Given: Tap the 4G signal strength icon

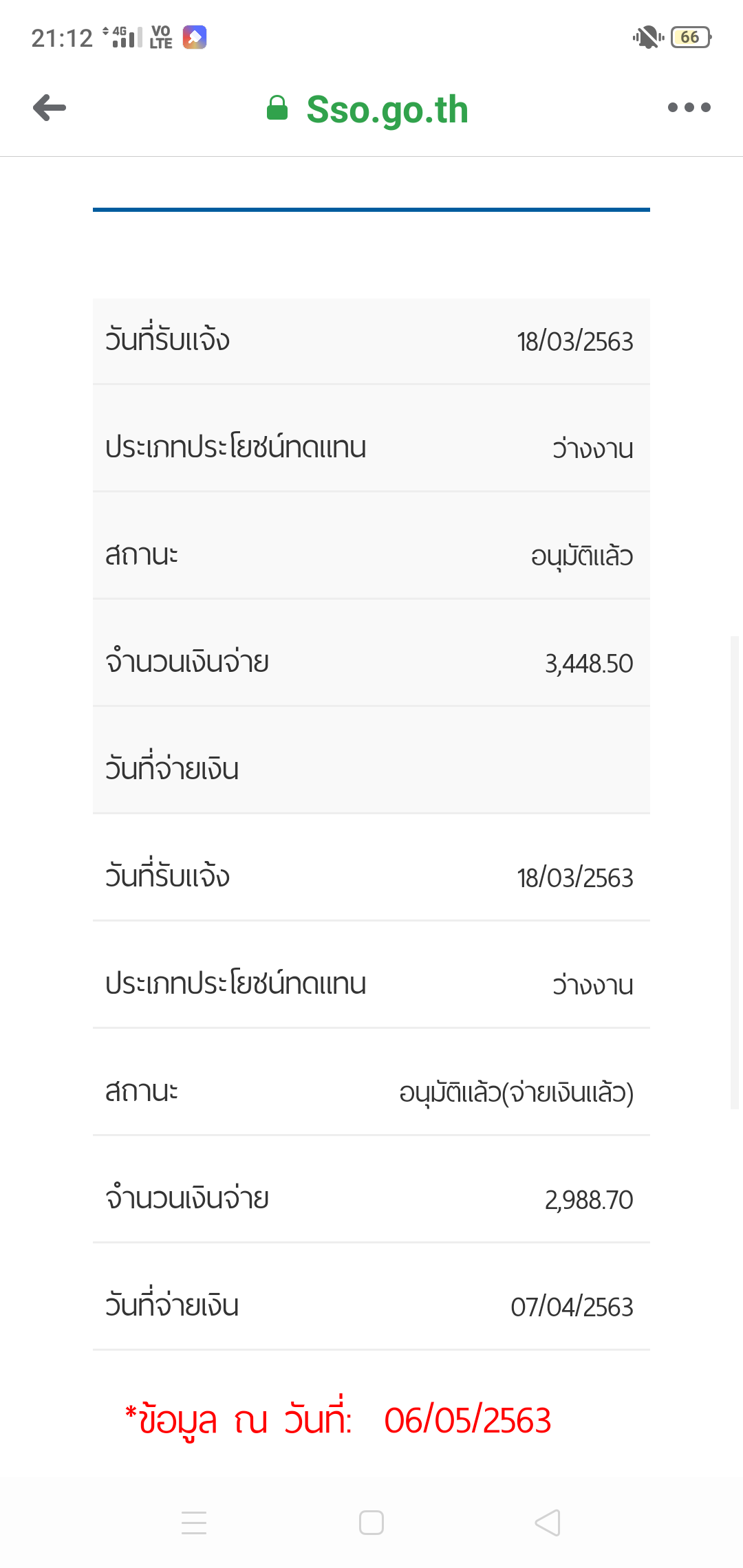Looking at the screenshot, I should 123,37.
